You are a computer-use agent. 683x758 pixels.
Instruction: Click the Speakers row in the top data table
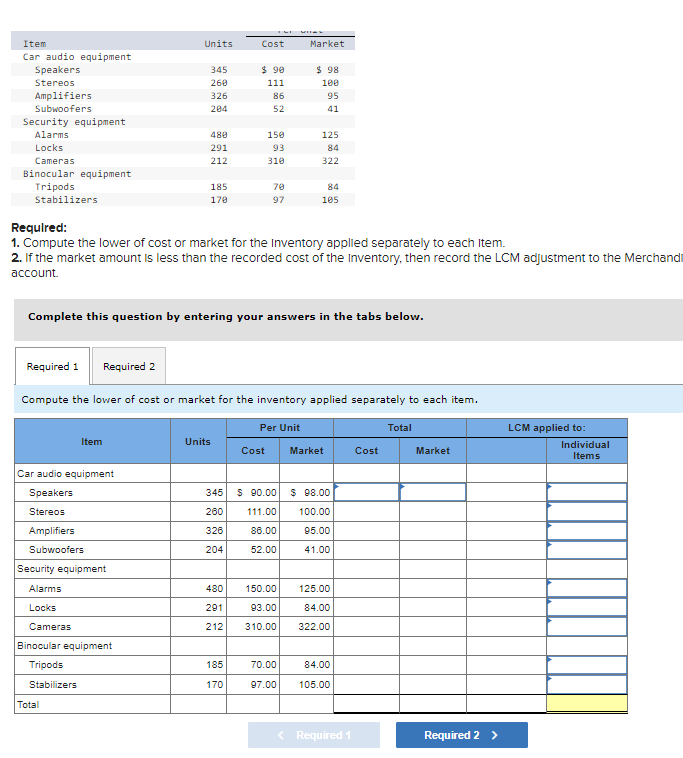183,70
